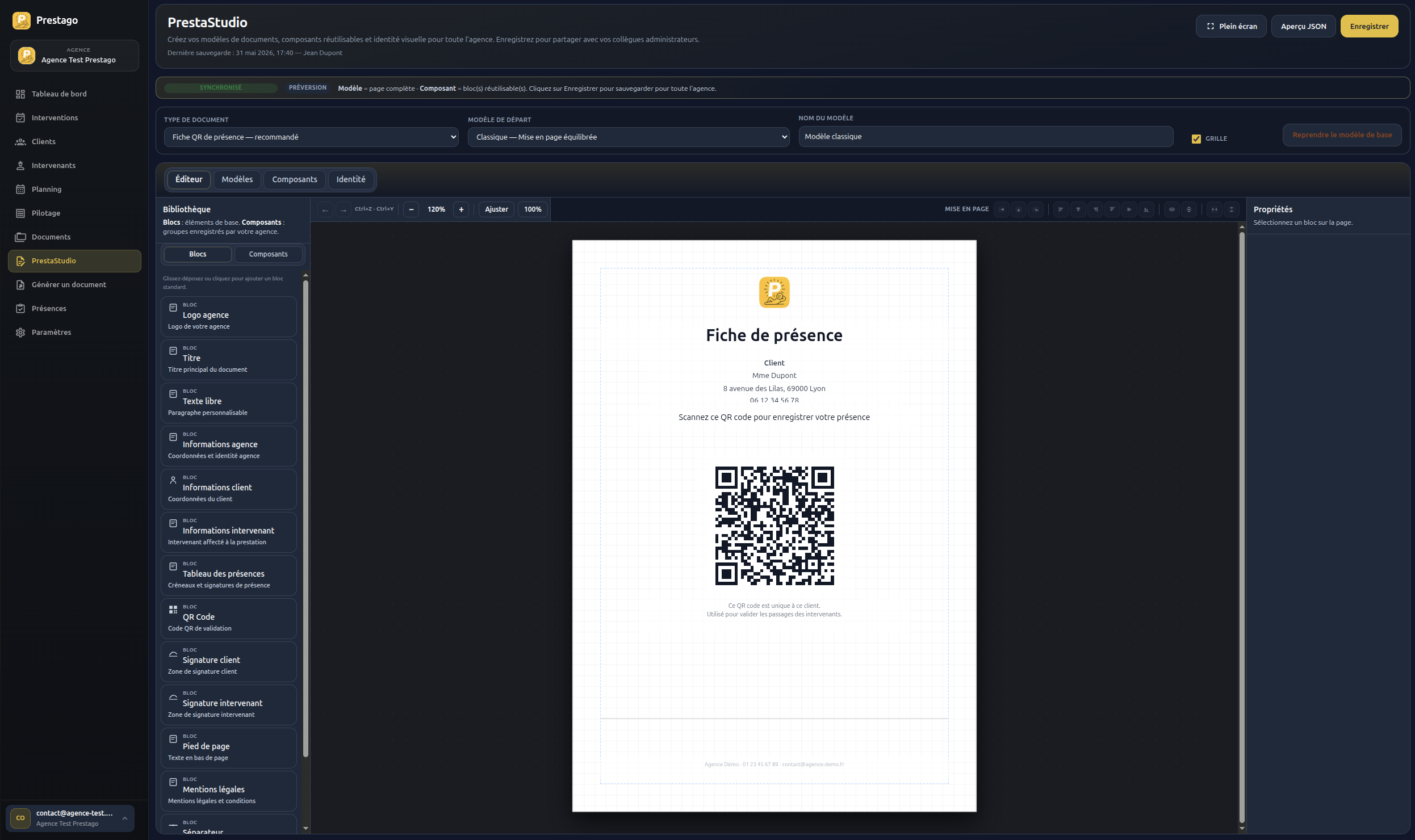Screen dimensions: 1415x840
Task: Click the Prestago logo at top left
Action: 22,20
